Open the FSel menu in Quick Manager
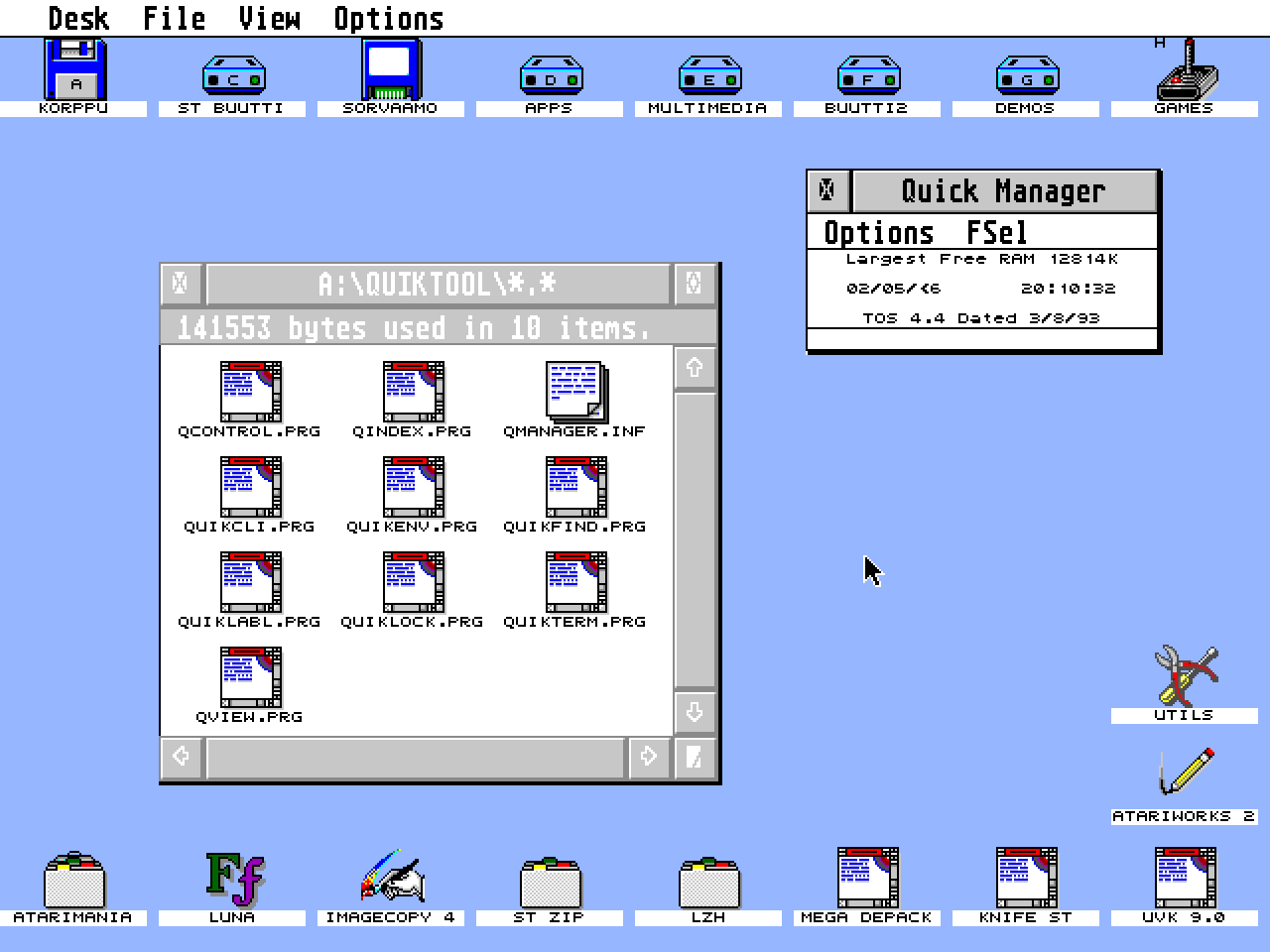Viewport: 1270px width, 952px height. (997, 232)
